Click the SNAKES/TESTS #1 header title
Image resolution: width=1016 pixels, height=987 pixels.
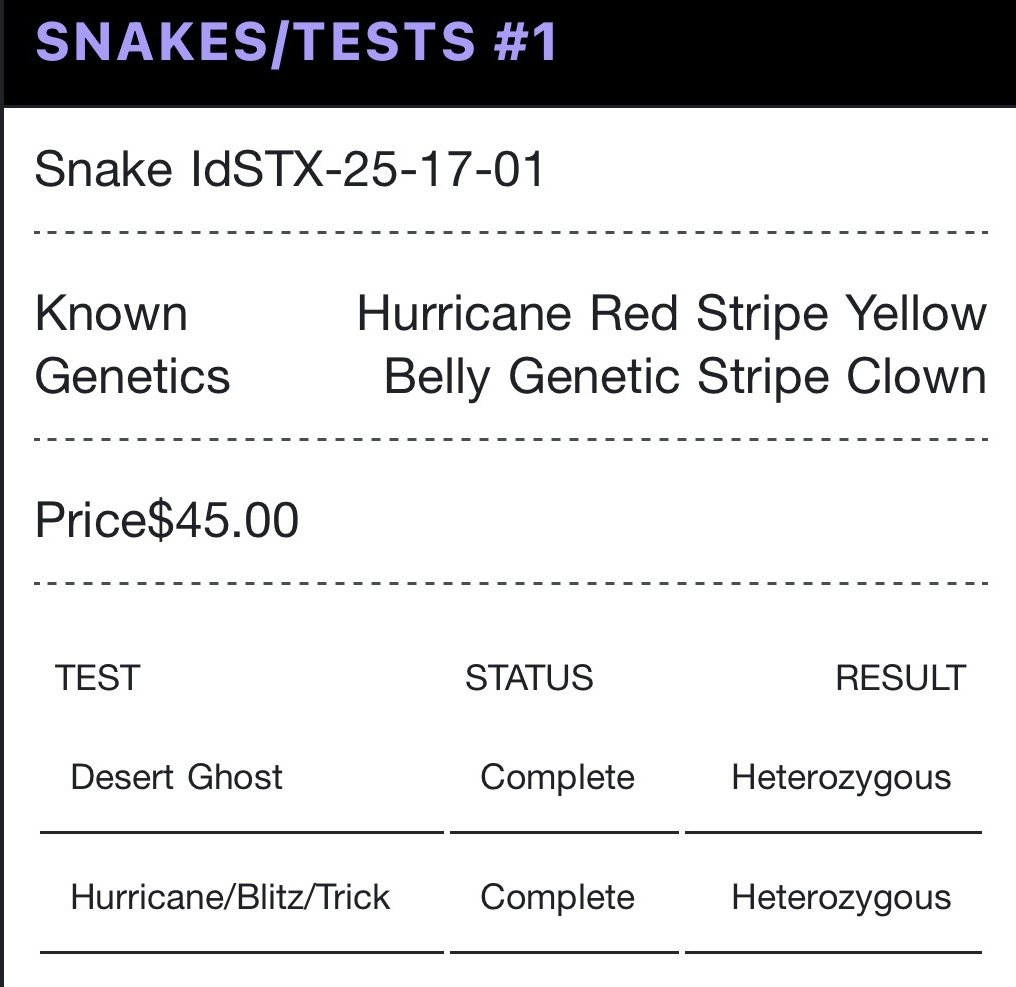[x=296, y=41]
